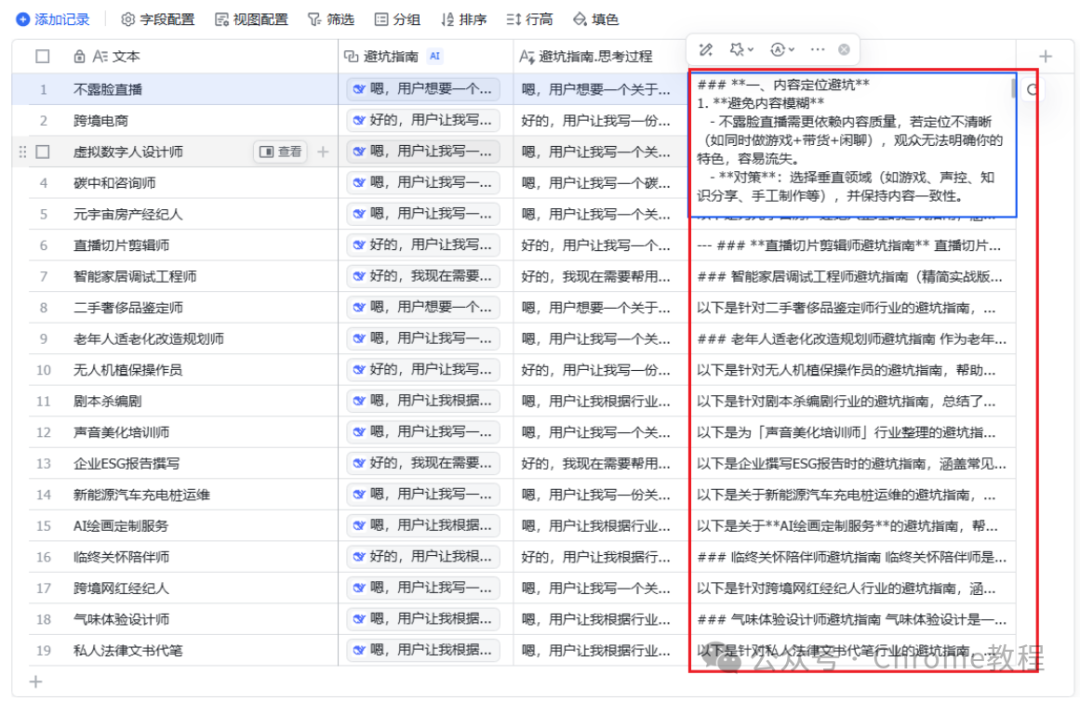Click the expanded text cell about 内容定位避坑
The height and width of the screenshot is (701, 1080).
853,145
